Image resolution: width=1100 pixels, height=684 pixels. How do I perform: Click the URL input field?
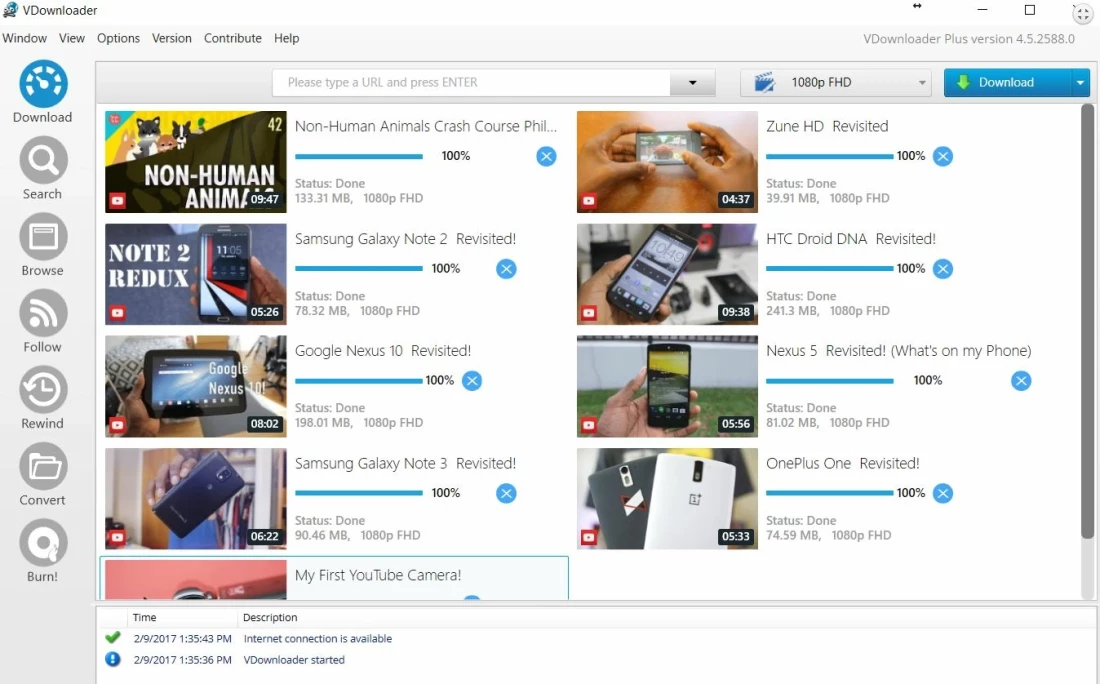point(470,83)
